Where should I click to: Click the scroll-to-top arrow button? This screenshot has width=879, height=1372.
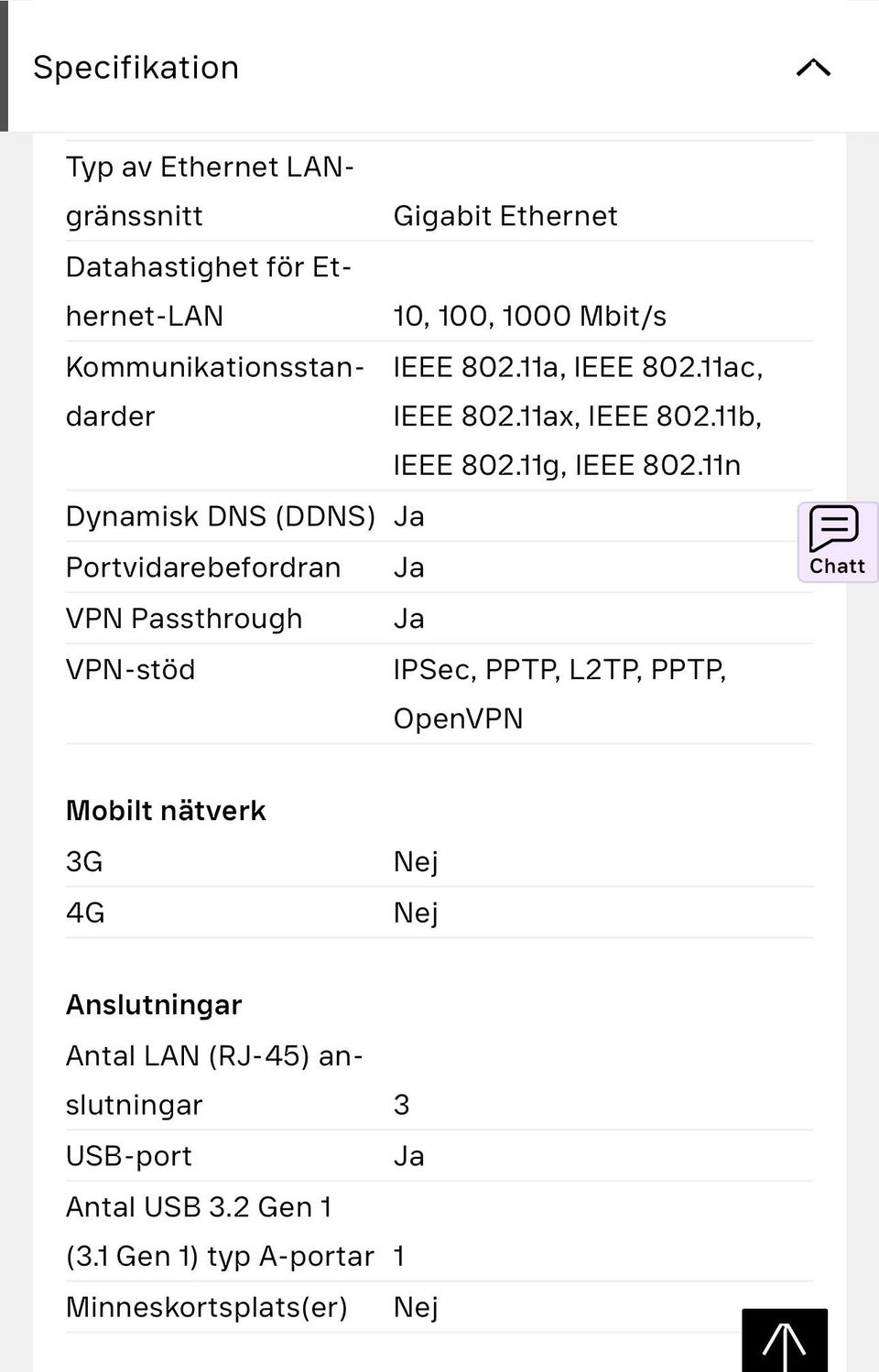point(785,1341)
